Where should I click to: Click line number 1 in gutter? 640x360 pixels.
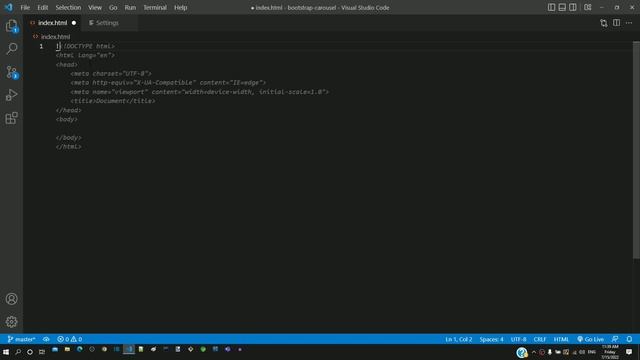tap(41, 46)
